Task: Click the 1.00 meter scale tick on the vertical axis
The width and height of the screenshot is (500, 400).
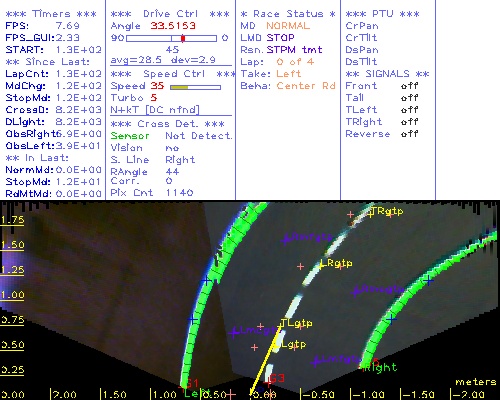Action: pos(12,295)
